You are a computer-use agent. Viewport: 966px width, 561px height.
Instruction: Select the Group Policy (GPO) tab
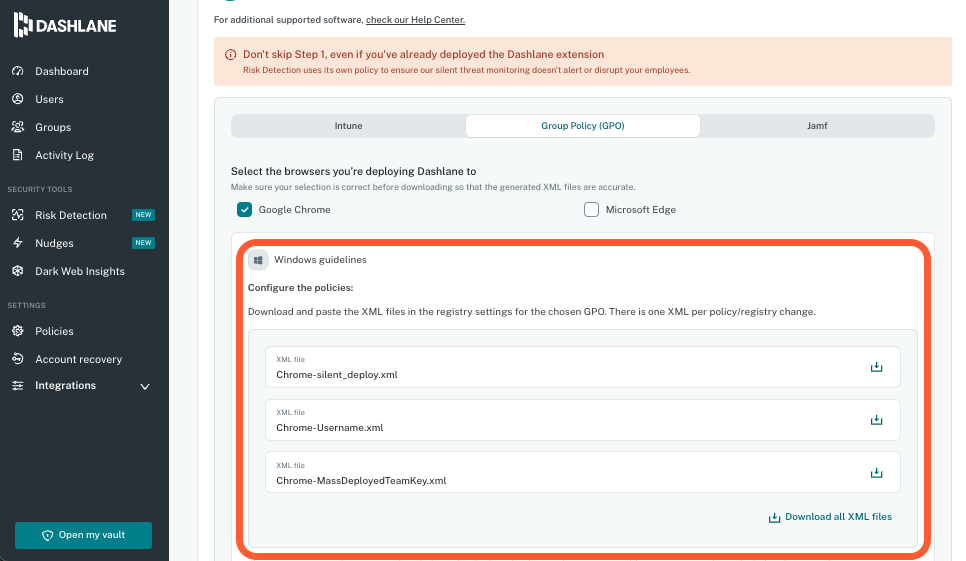pyautogui.click(x=582, y=126)
